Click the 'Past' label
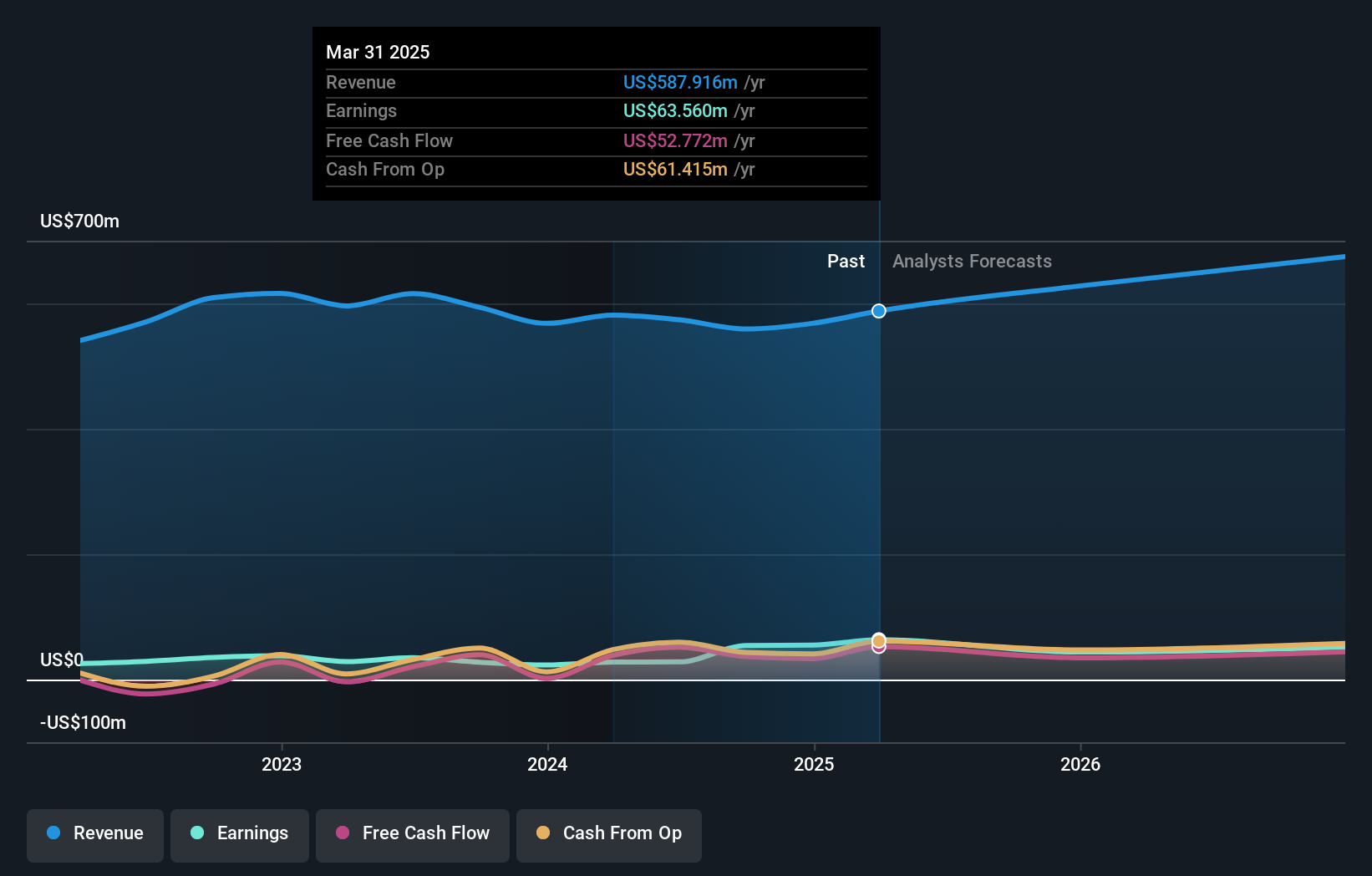The width and height of the screenshot is (1372, 876). pos(846,261)
